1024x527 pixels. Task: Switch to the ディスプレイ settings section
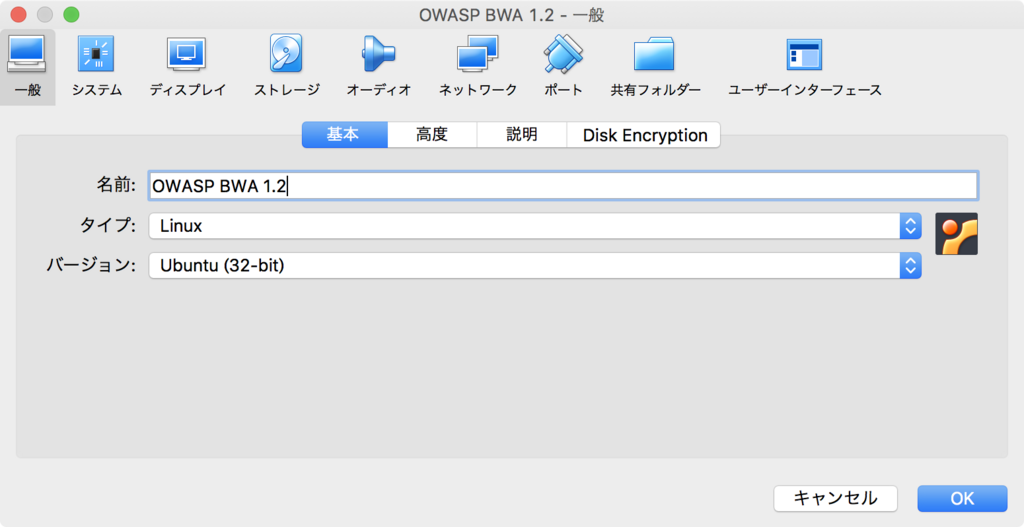(187, 67)
